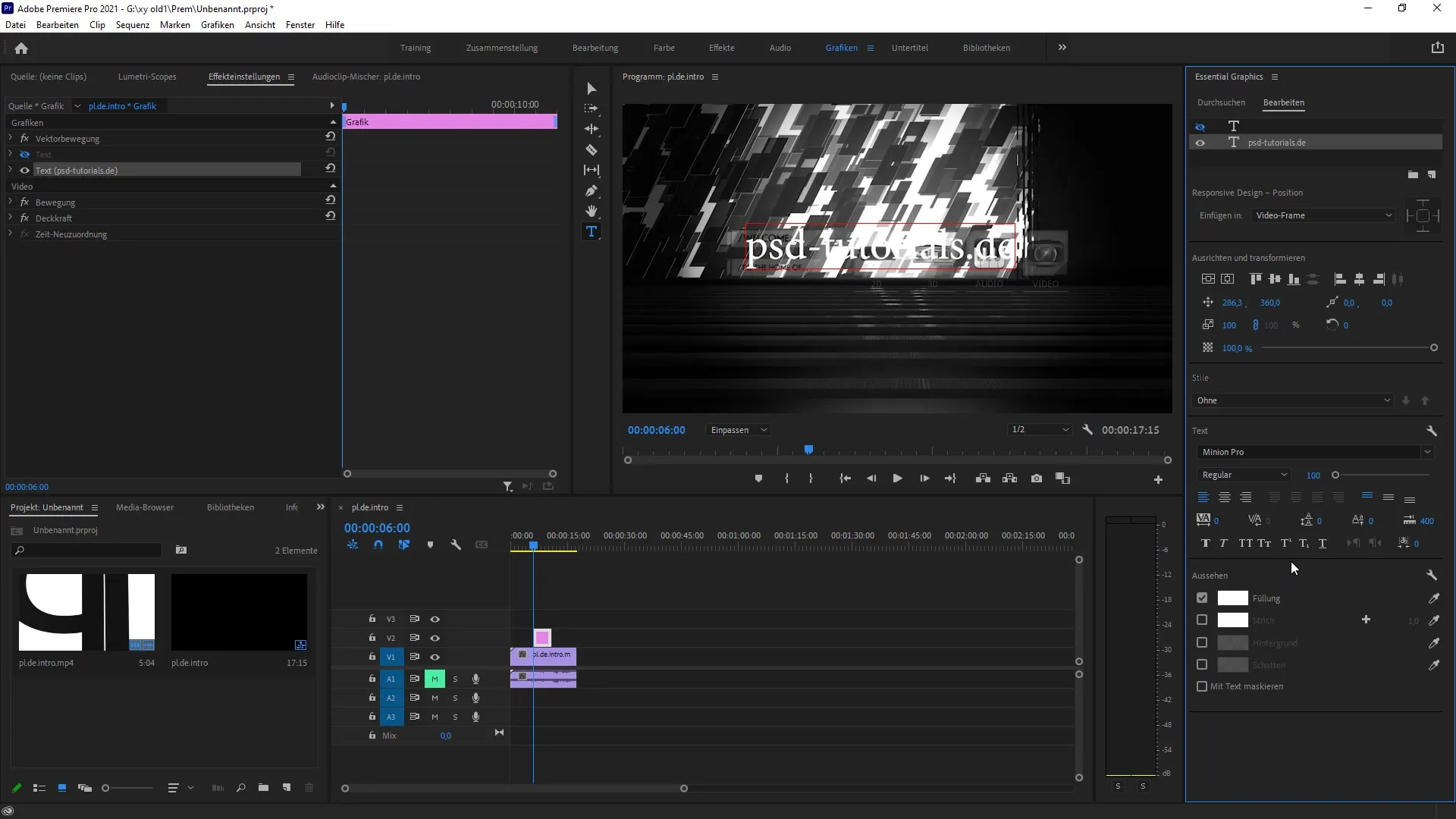Viewport: 1456px width, 819px height.
Task: Apply underline text style
Action: [x=1323, y=543]
